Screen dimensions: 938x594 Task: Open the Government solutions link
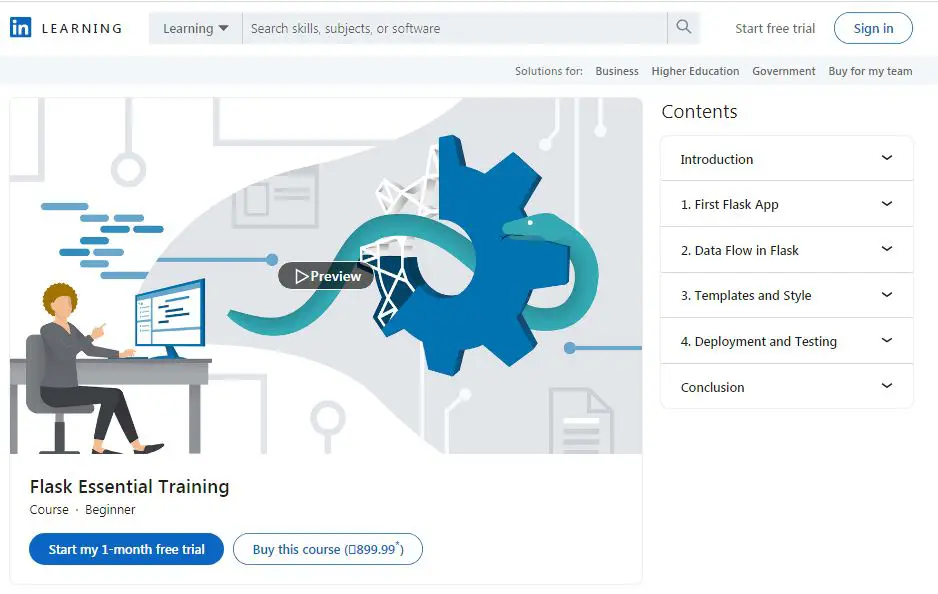click(x=784, y=71)
